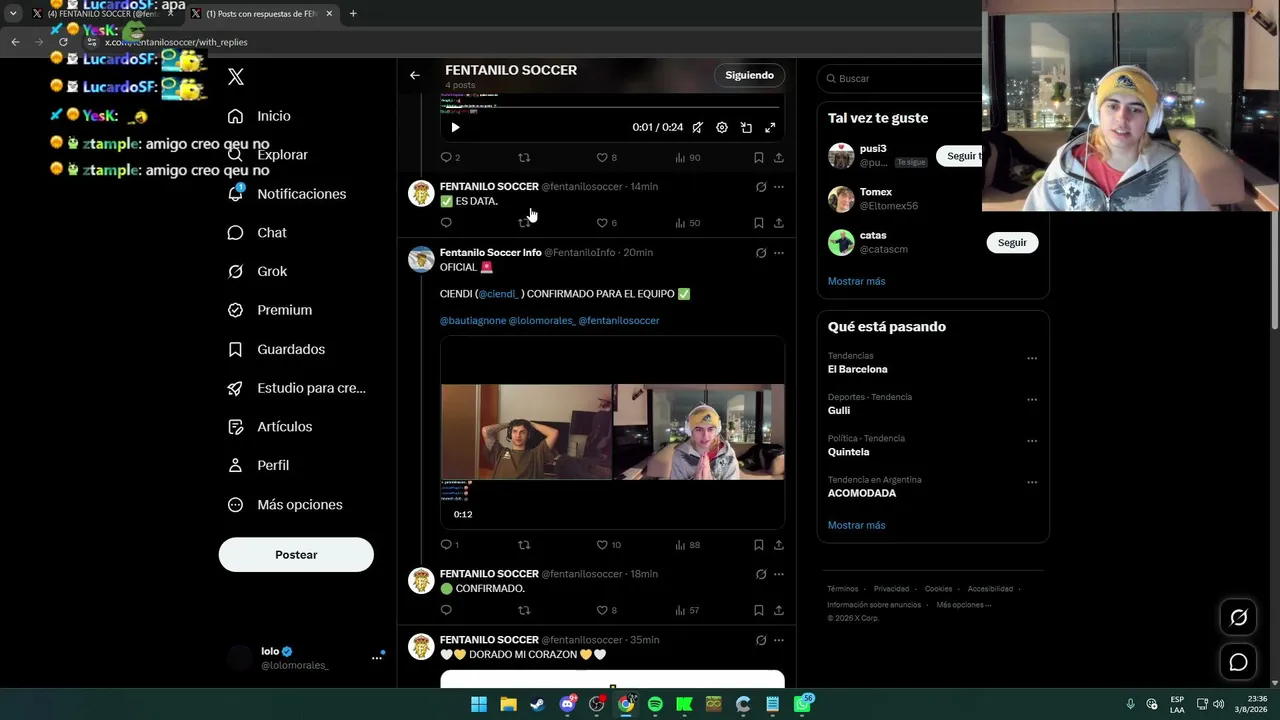The image size is (1280, 720).
Task: Open the @bautiagnone mention link
Action: point(473,321)
